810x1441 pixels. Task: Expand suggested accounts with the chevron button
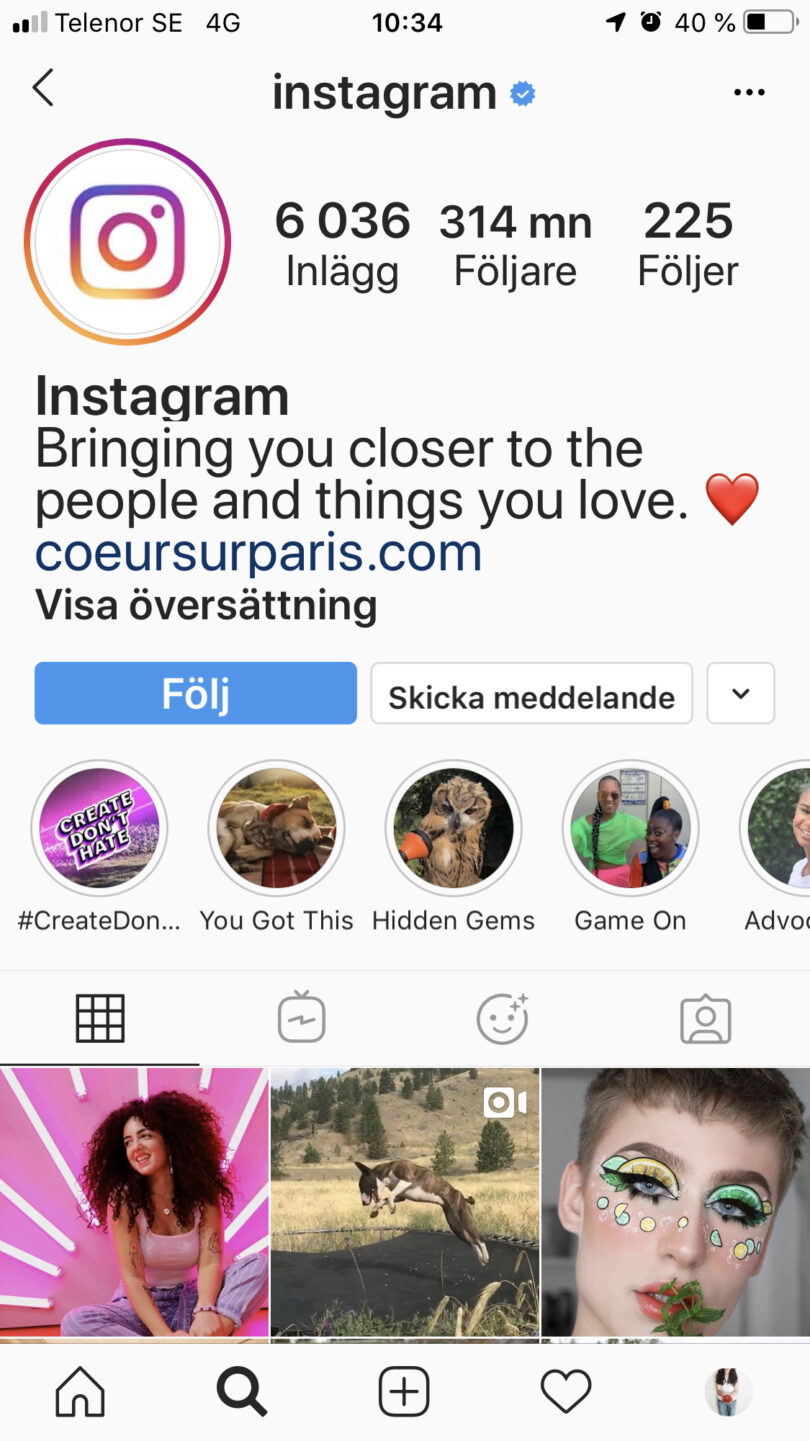pos(741,693)
